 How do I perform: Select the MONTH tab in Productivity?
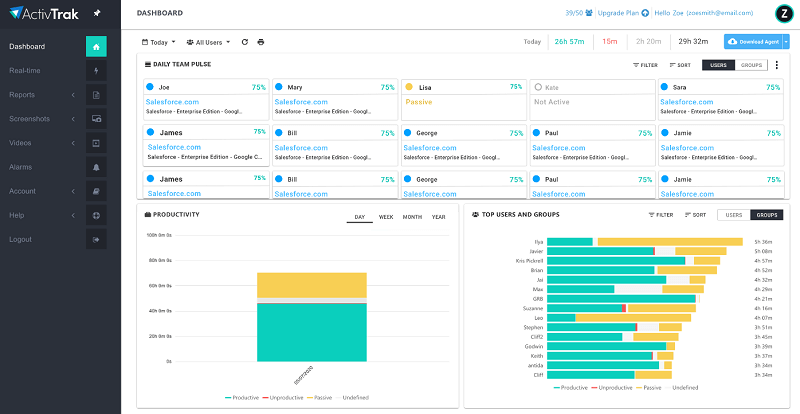[x=412, y=217]
